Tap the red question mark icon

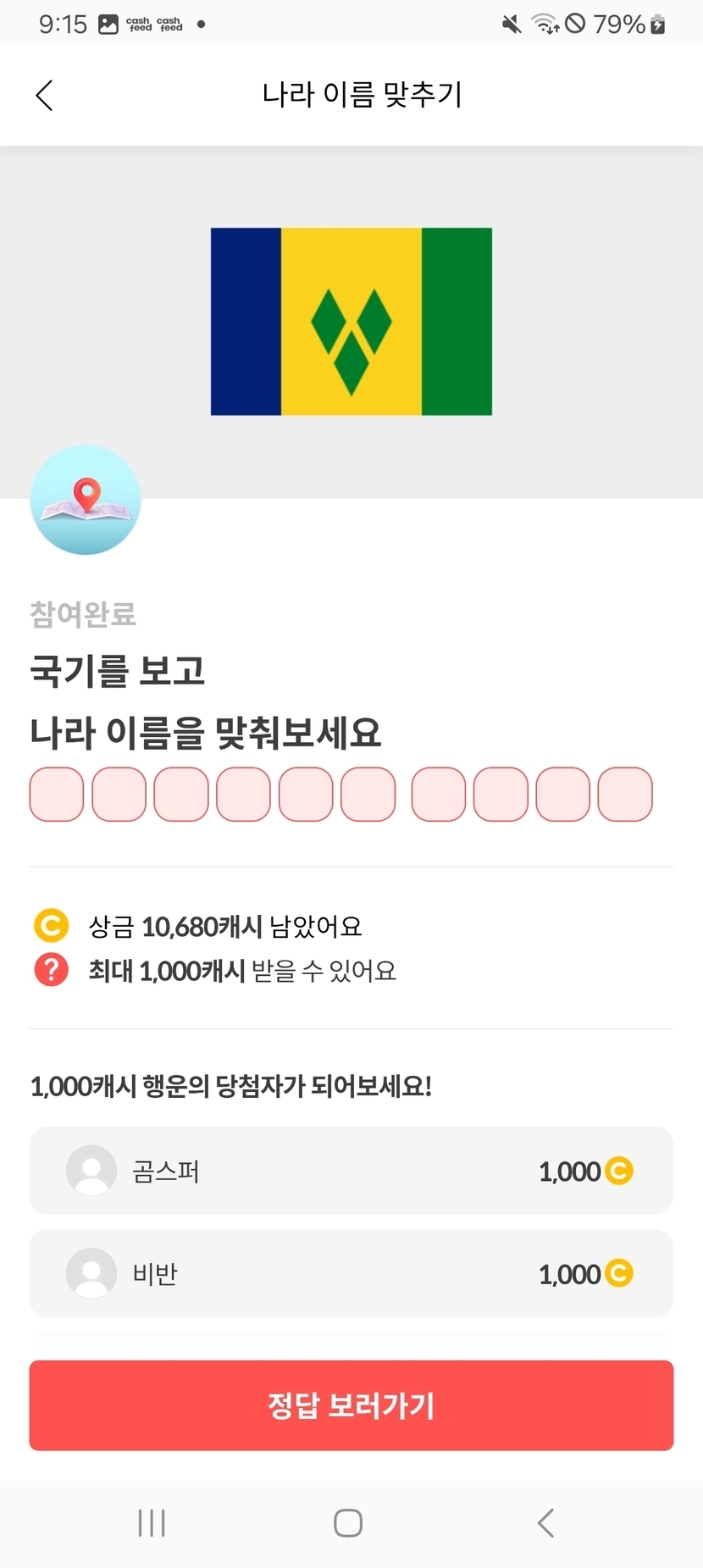pos(51,969)
